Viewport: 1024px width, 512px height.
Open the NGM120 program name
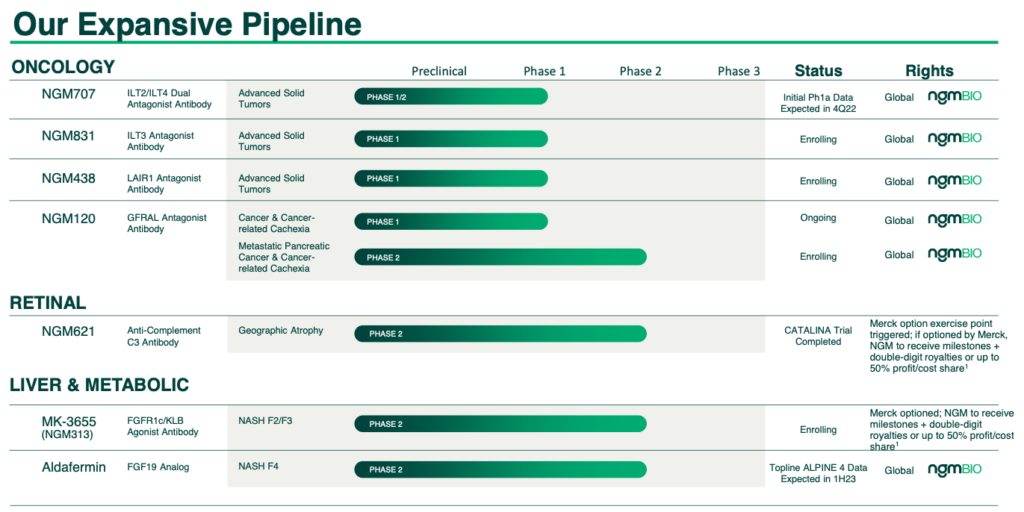click(x=68, y=218)
